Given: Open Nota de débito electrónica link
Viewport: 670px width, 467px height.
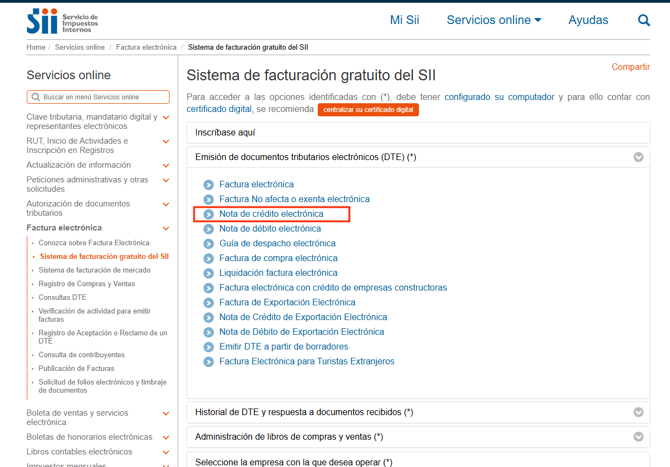Looking at the screenshot, I should pos(270,229).
